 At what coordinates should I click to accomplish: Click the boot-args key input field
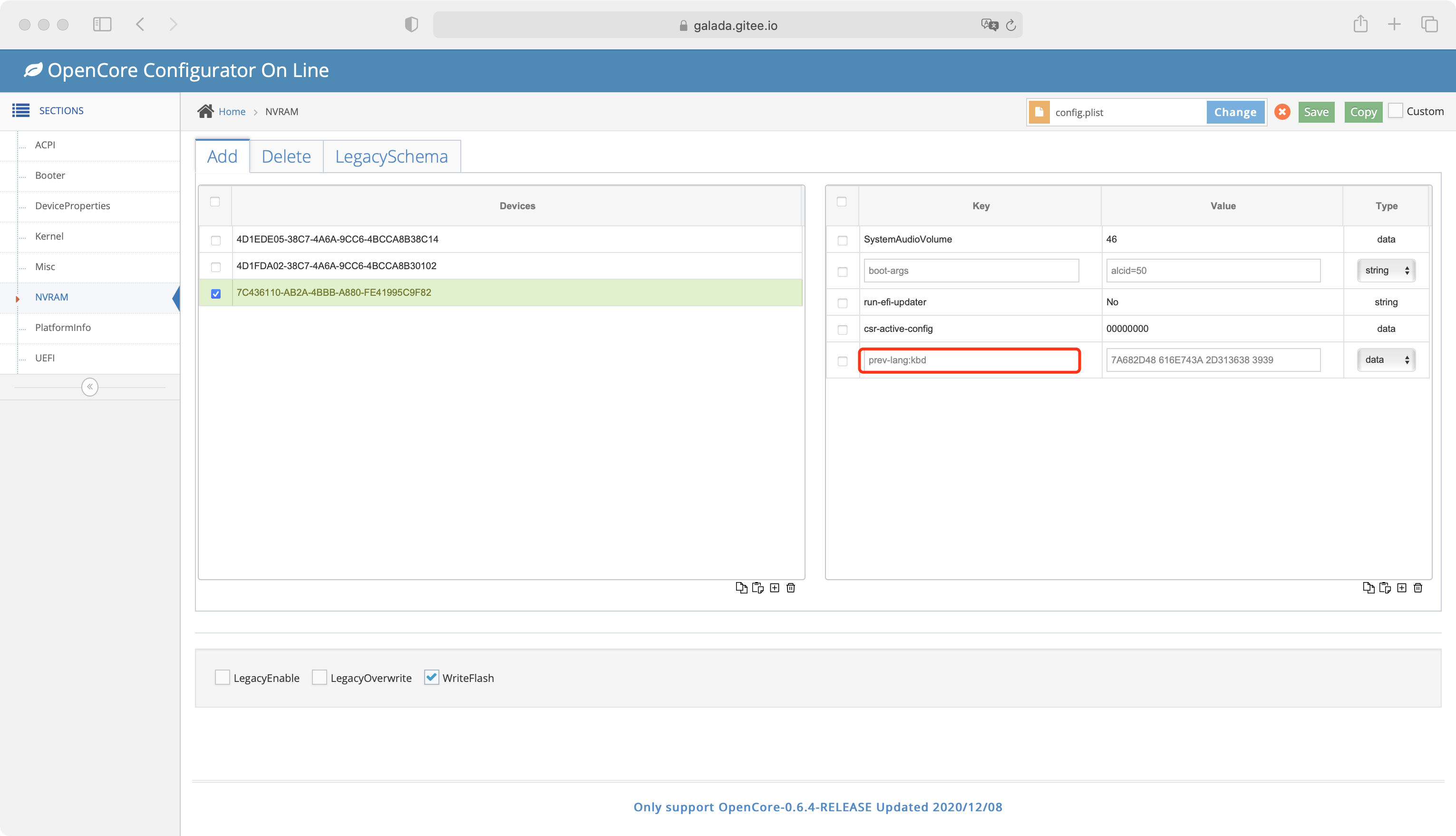(x=971, y=271)
